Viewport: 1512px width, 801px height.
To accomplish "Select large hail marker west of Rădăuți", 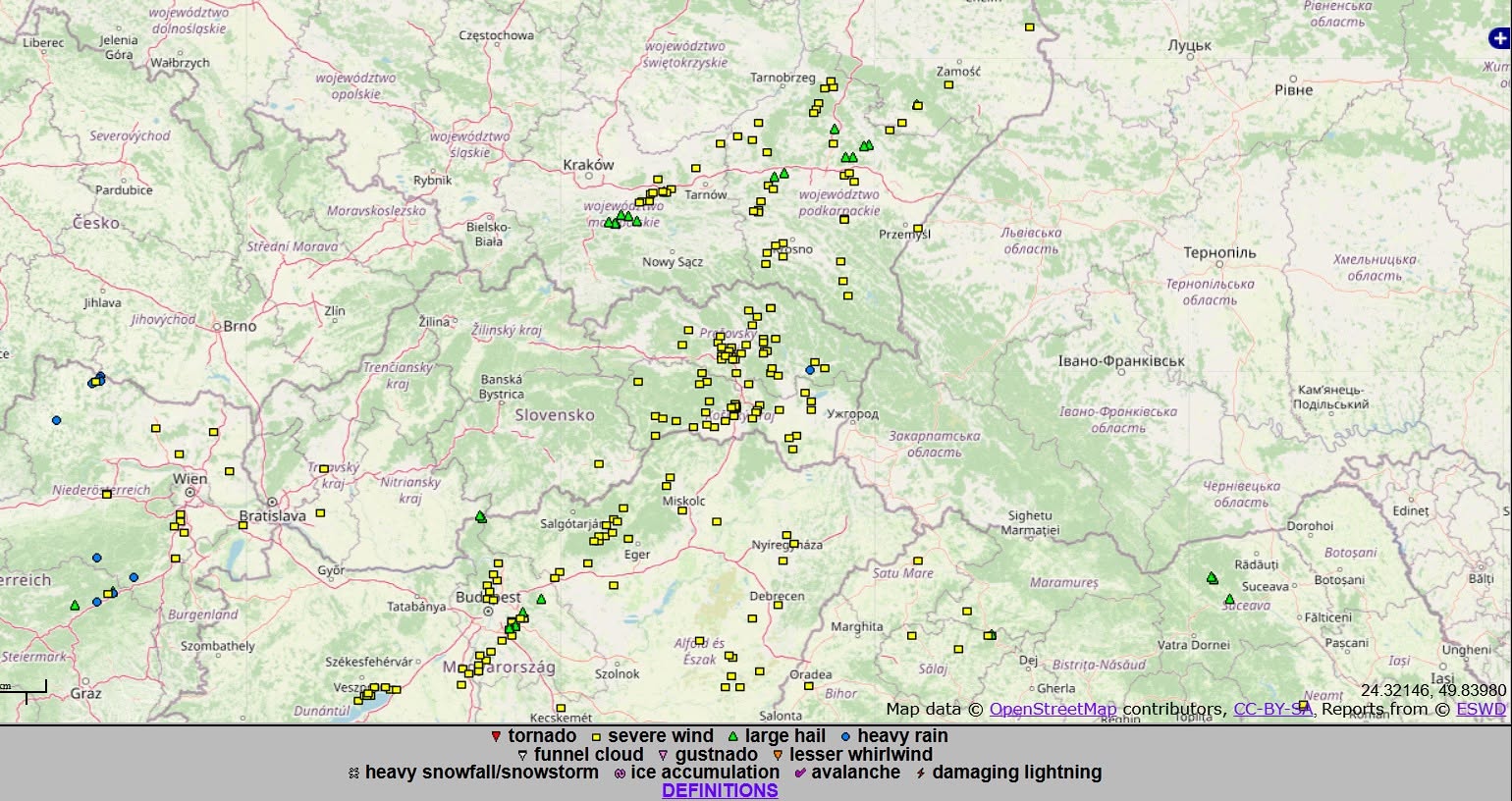I will [x=1212, y=578].
